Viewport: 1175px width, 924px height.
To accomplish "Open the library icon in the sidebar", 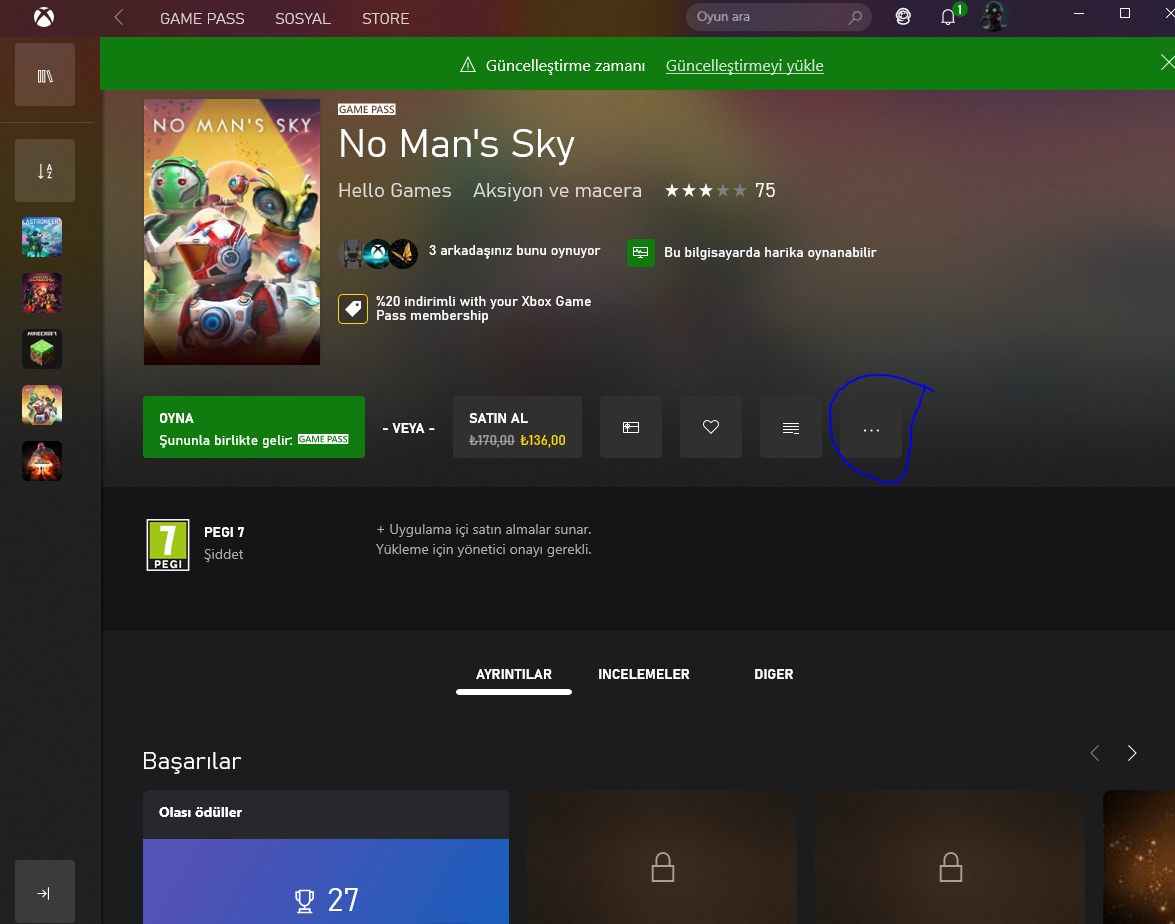I will (45, 75).
